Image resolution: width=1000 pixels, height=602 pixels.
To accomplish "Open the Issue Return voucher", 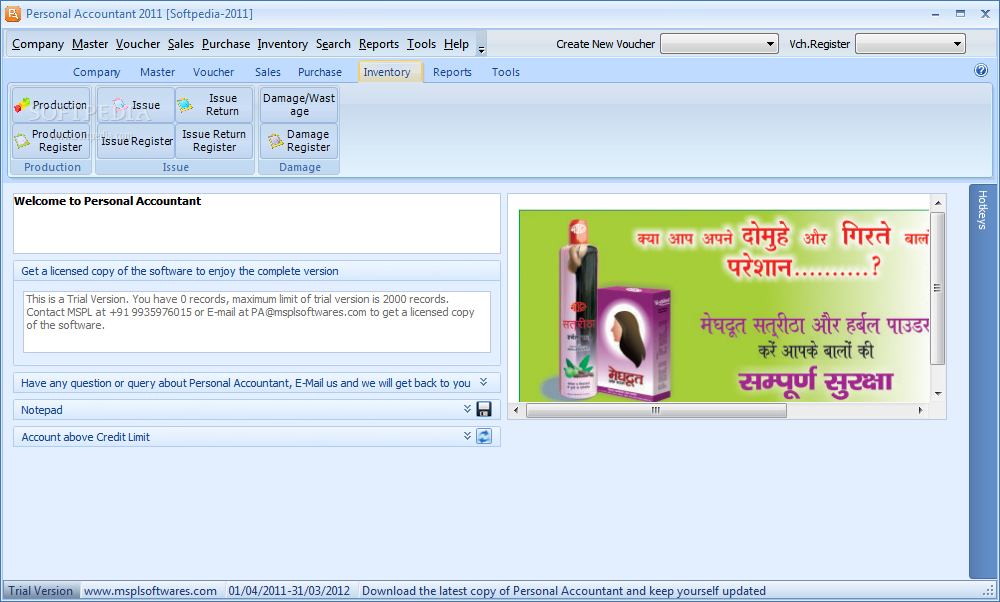I will (214, 105).
